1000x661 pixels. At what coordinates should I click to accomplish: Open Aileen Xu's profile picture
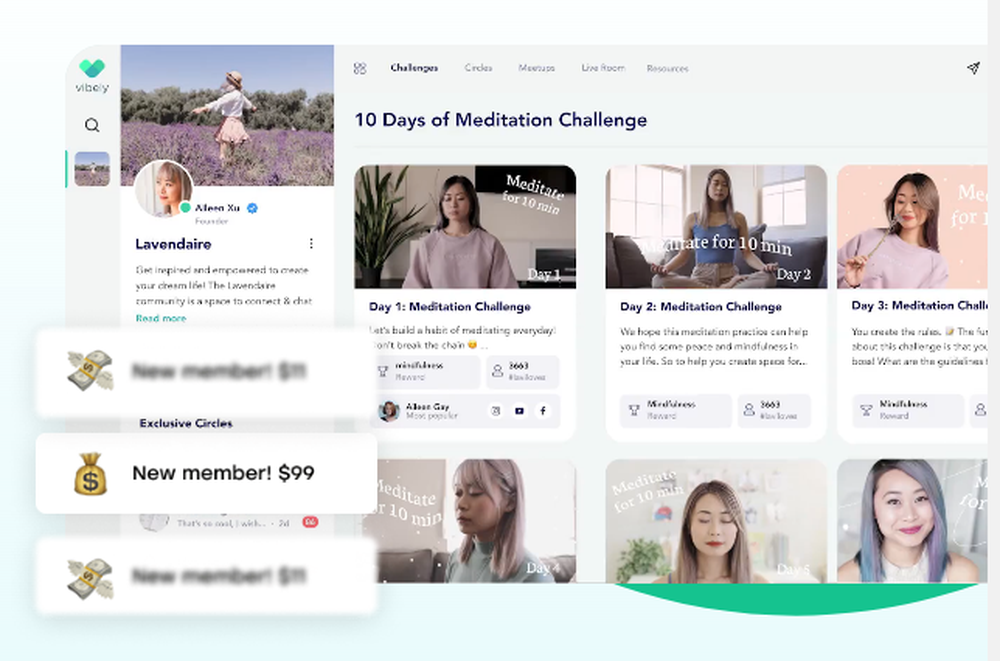[164, 189]
